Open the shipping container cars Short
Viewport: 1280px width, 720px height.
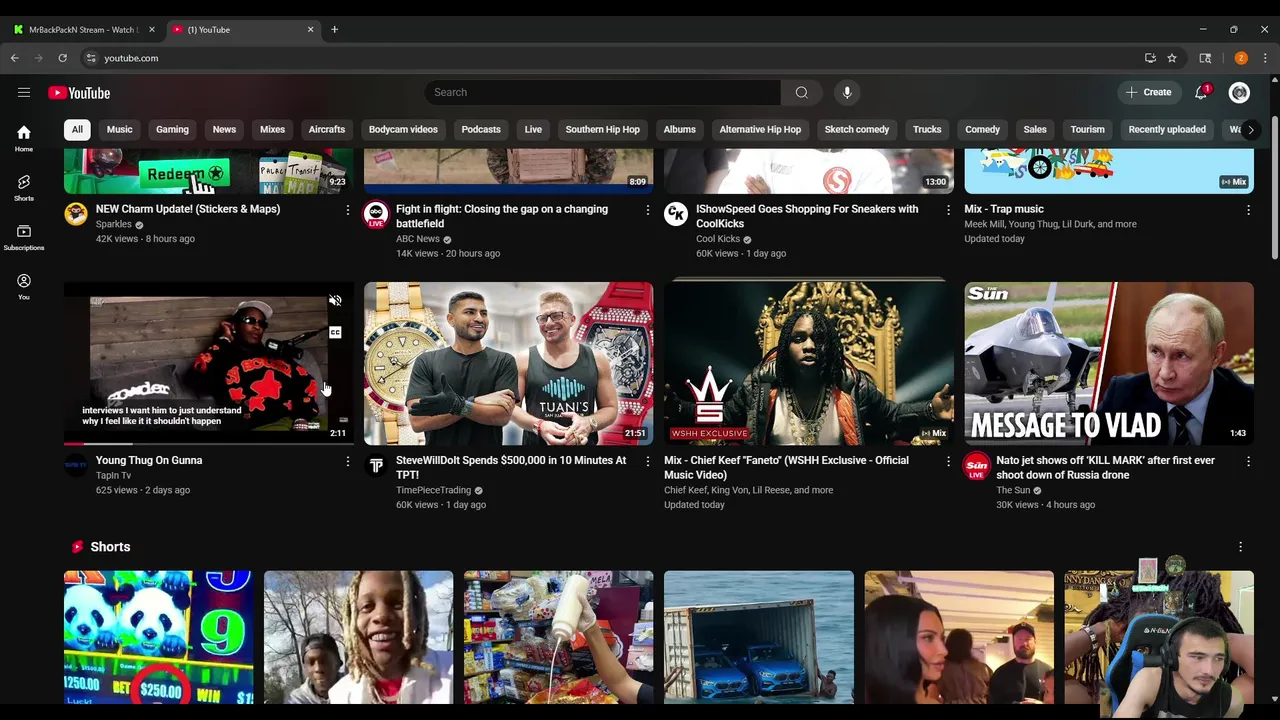[x=759, y=637]
